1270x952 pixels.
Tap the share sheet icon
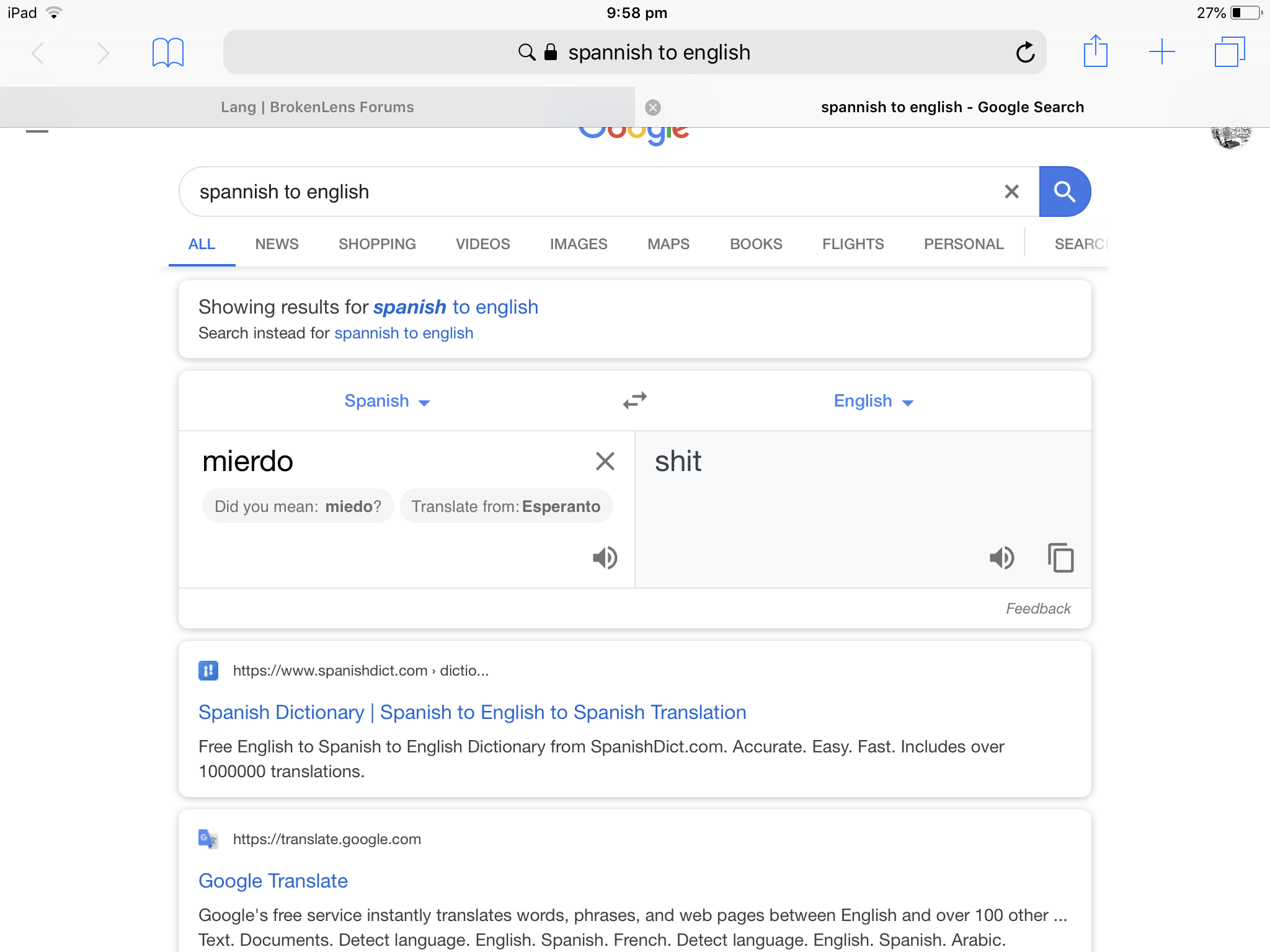(1096, 51)
